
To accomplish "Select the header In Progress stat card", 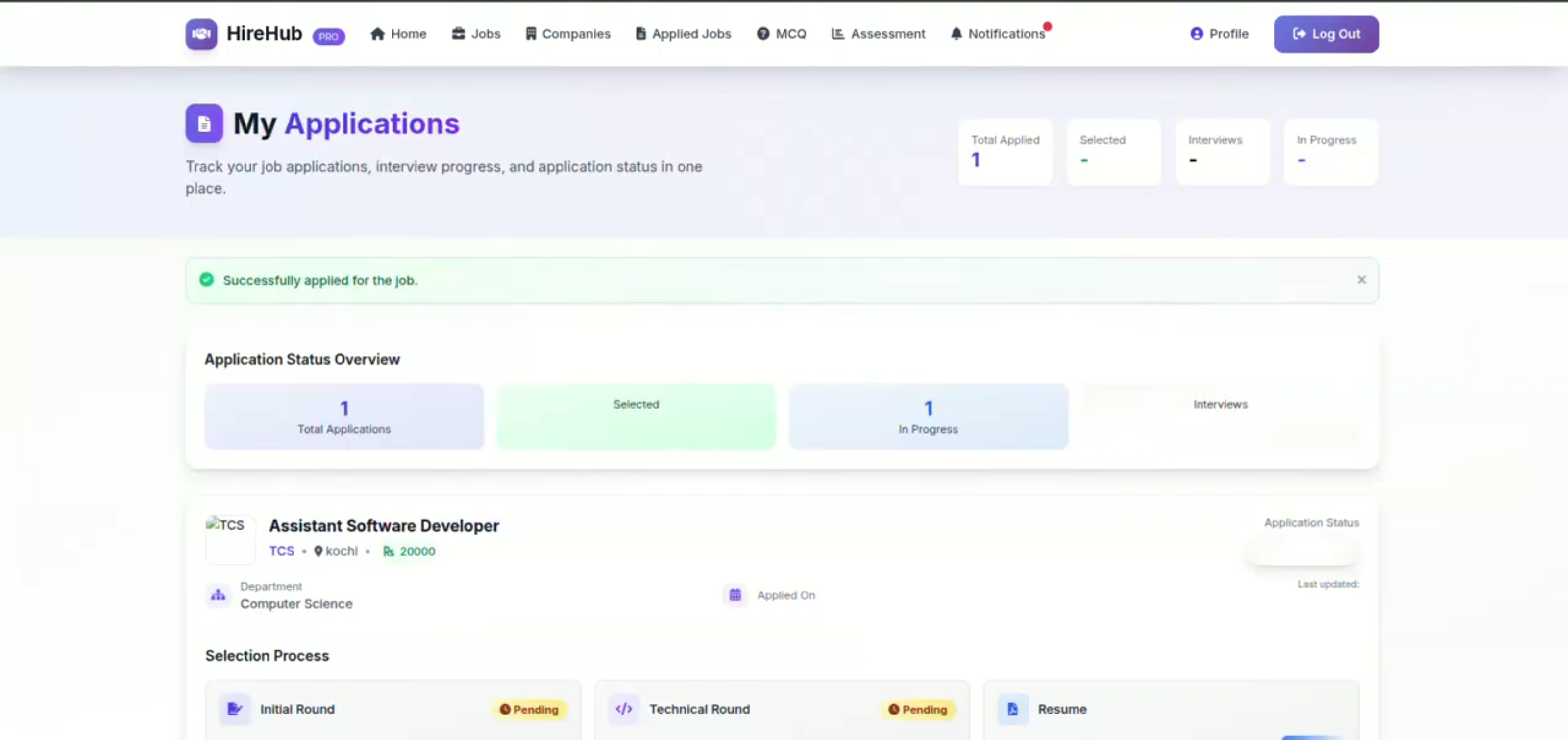I will coord(1331,152).
